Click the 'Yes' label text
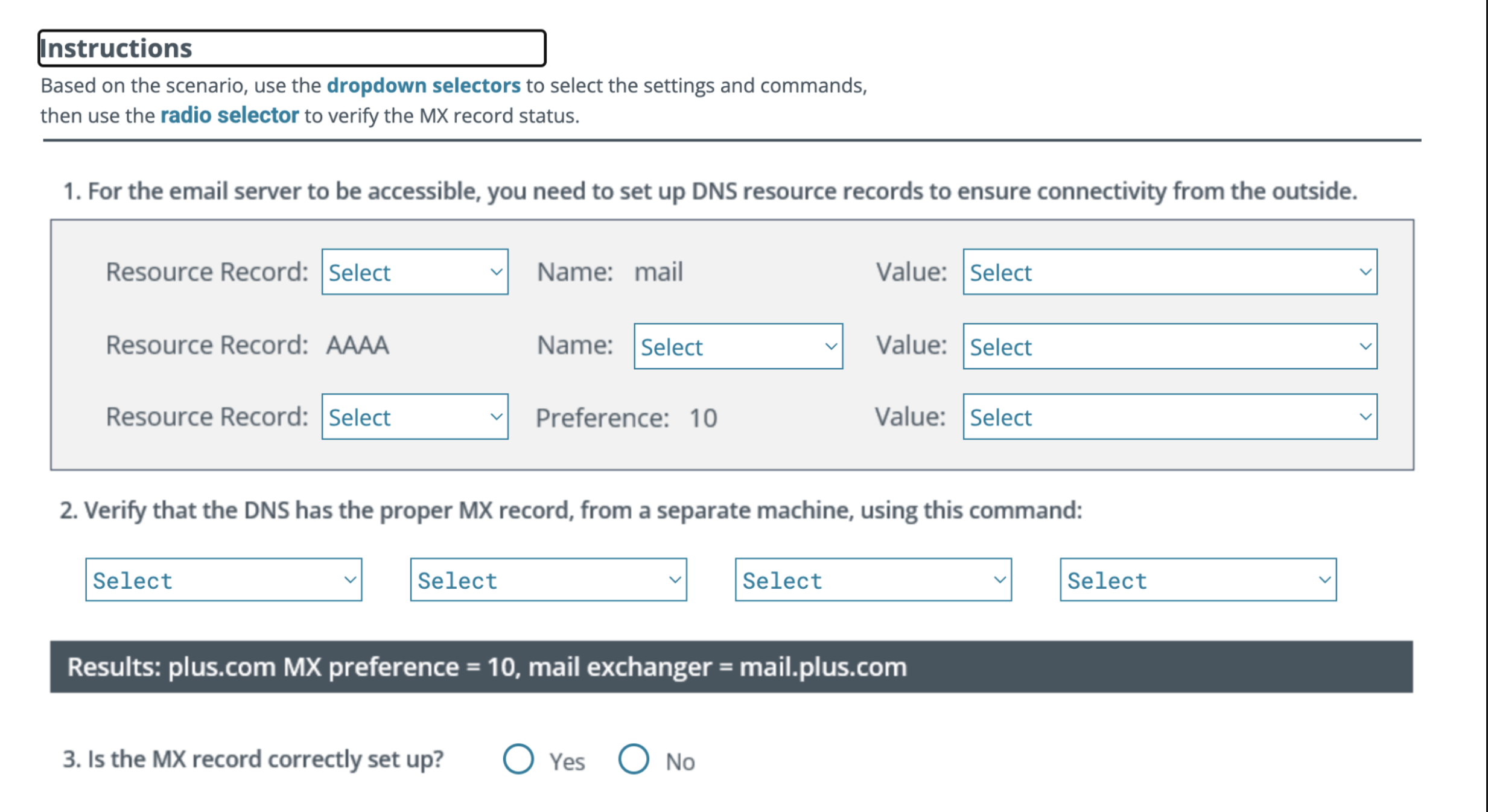 click(x=567, y=762)
